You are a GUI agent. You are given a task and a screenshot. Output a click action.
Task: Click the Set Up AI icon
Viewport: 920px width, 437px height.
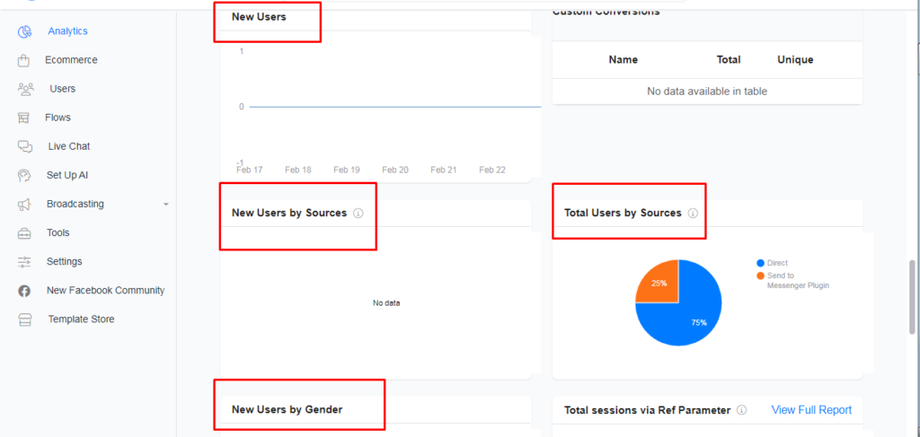[24, 176]
